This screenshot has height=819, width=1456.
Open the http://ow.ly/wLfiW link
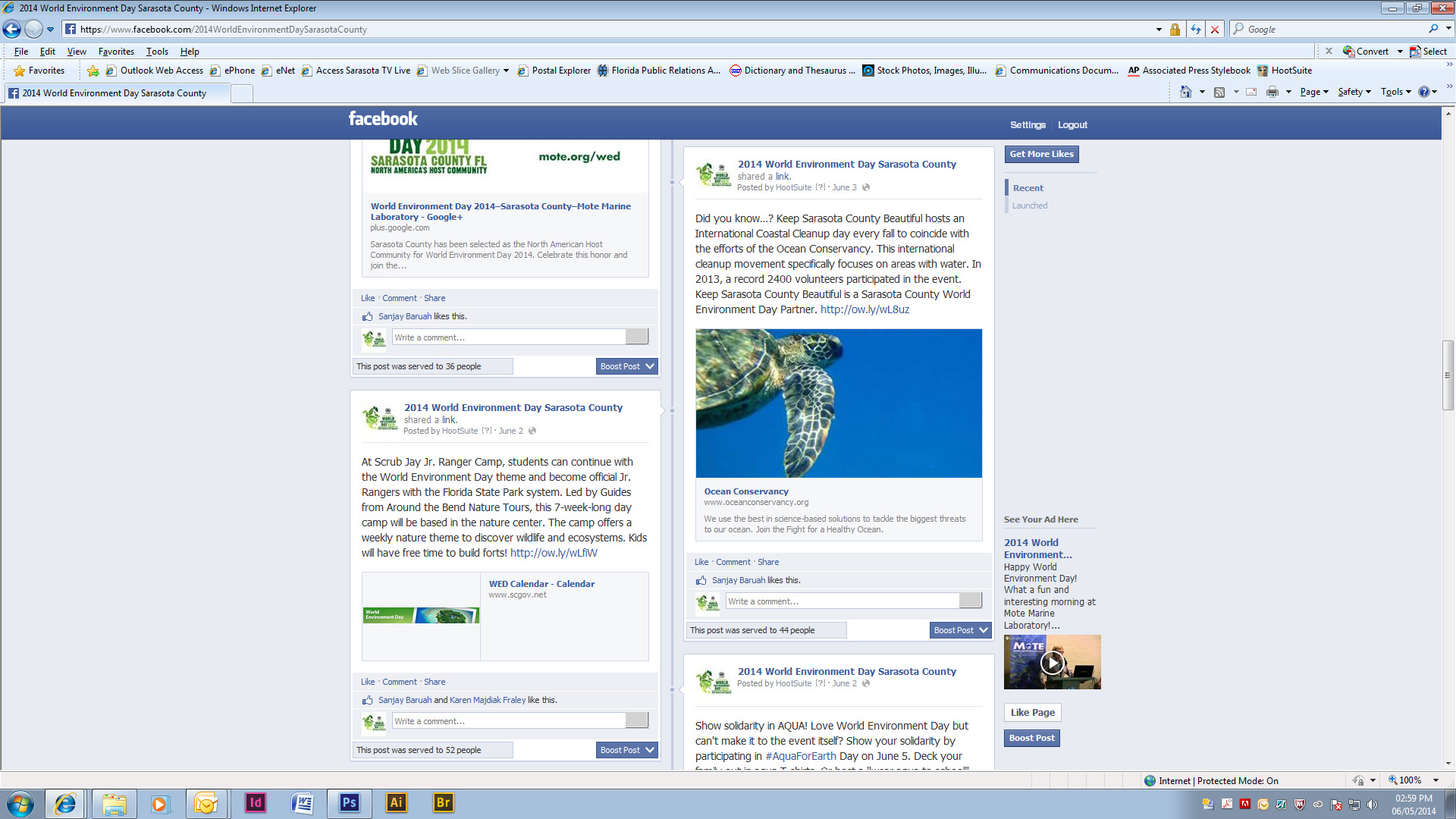pos(554,553)
